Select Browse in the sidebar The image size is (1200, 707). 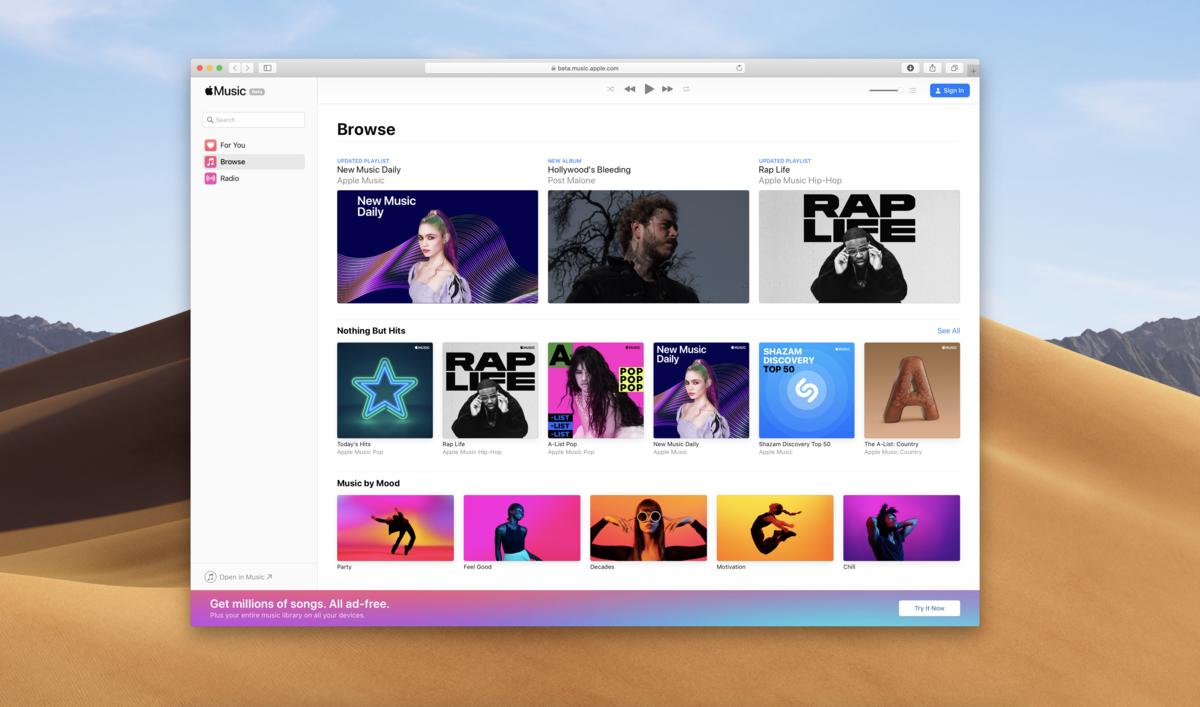point(254,162)
